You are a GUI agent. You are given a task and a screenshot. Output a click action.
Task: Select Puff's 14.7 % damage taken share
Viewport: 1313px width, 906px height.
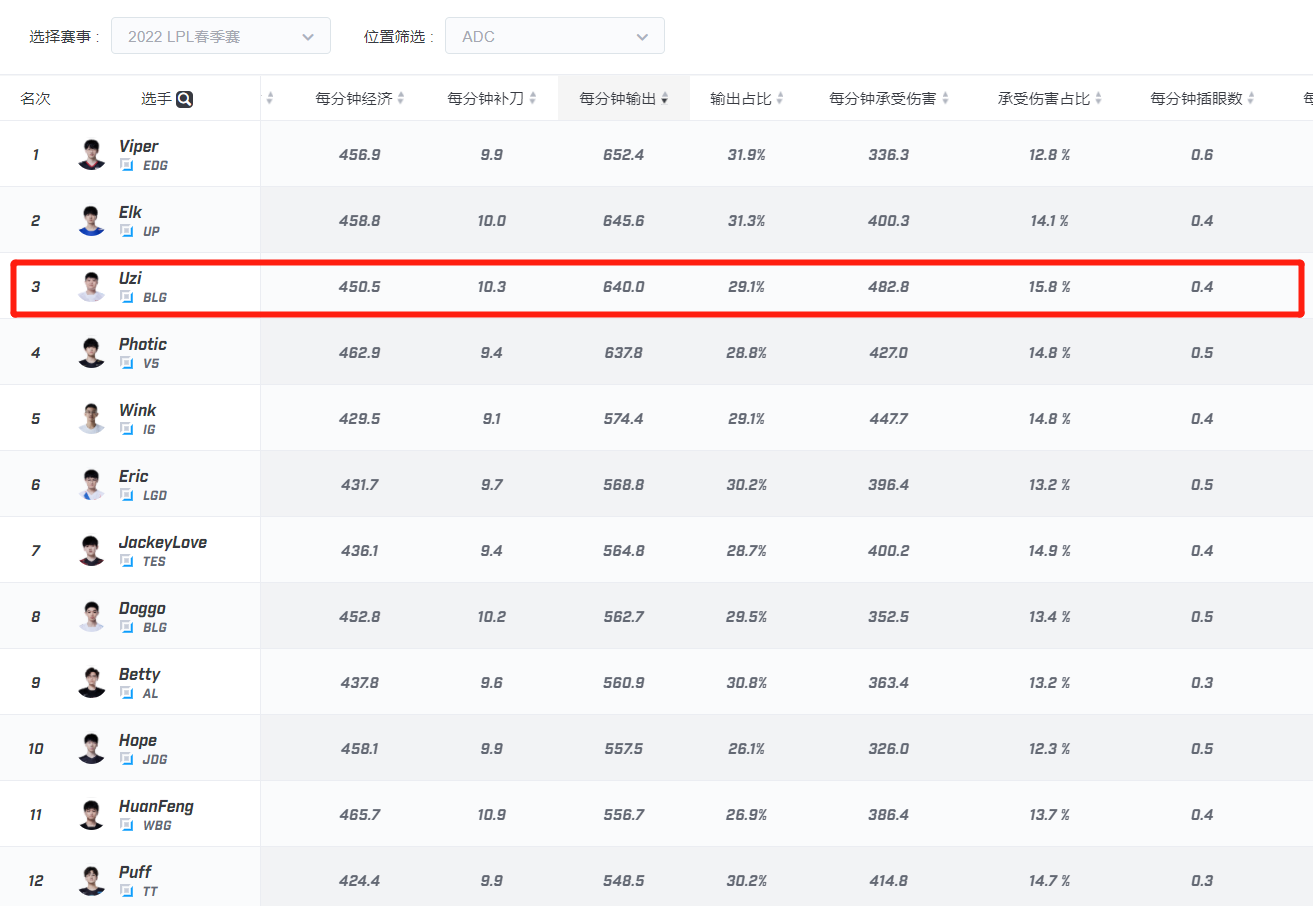click(x=1050, y=881)
